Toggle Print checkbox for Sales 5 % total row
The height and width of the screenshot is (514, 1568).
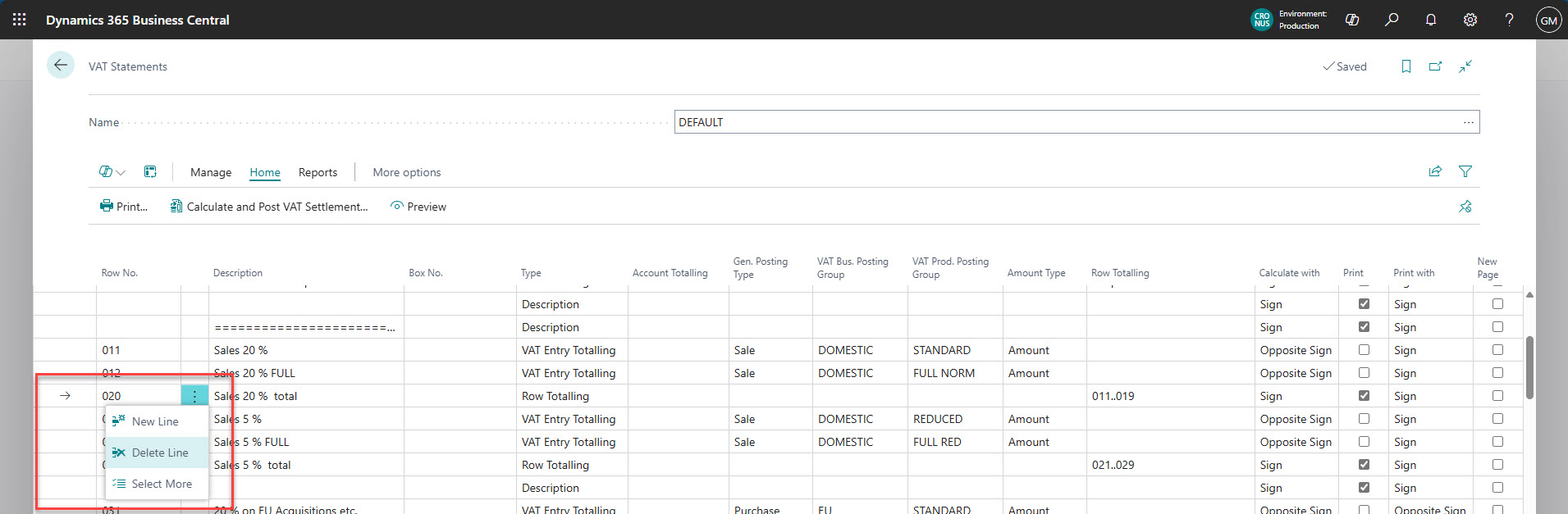click(x=1364, y=465)
